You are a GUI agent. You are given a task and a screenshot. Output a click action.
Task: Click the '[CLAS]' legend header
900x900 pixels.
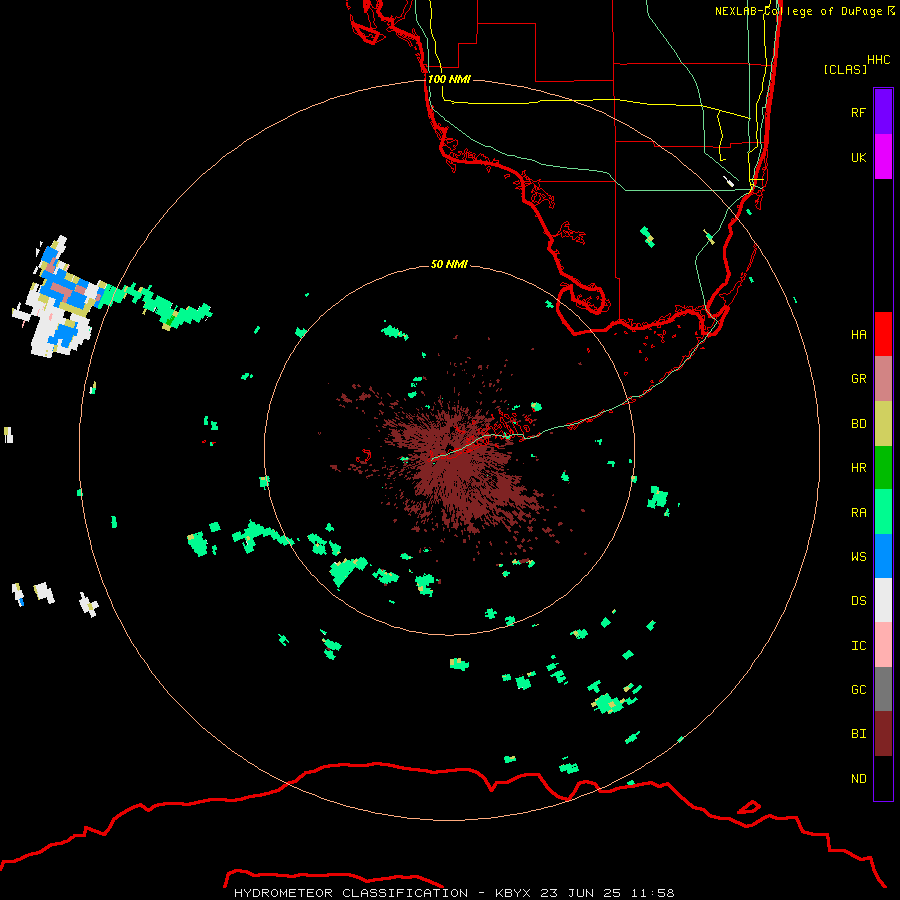coord(845,69)
